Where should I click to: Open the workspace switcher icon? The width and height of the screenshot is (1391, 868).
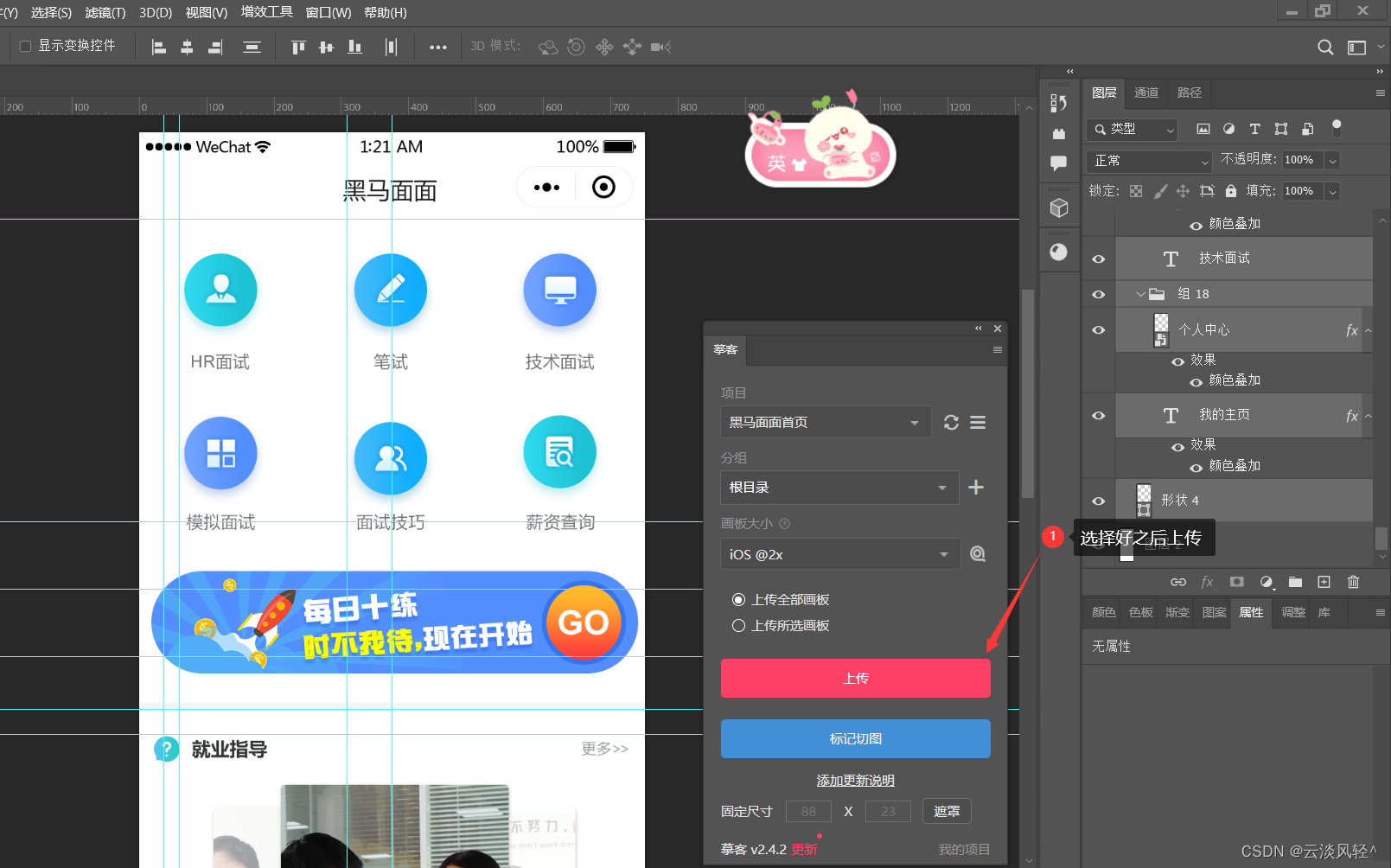click(1357, 47)
